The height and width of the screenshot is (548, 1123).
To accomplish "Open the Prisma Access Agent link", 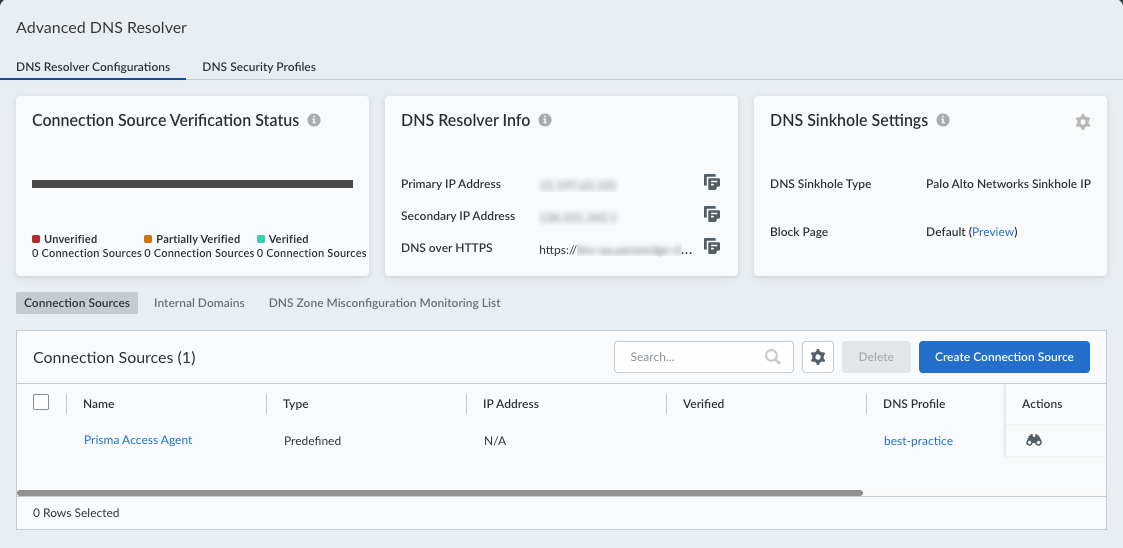I will click(138, 440).
